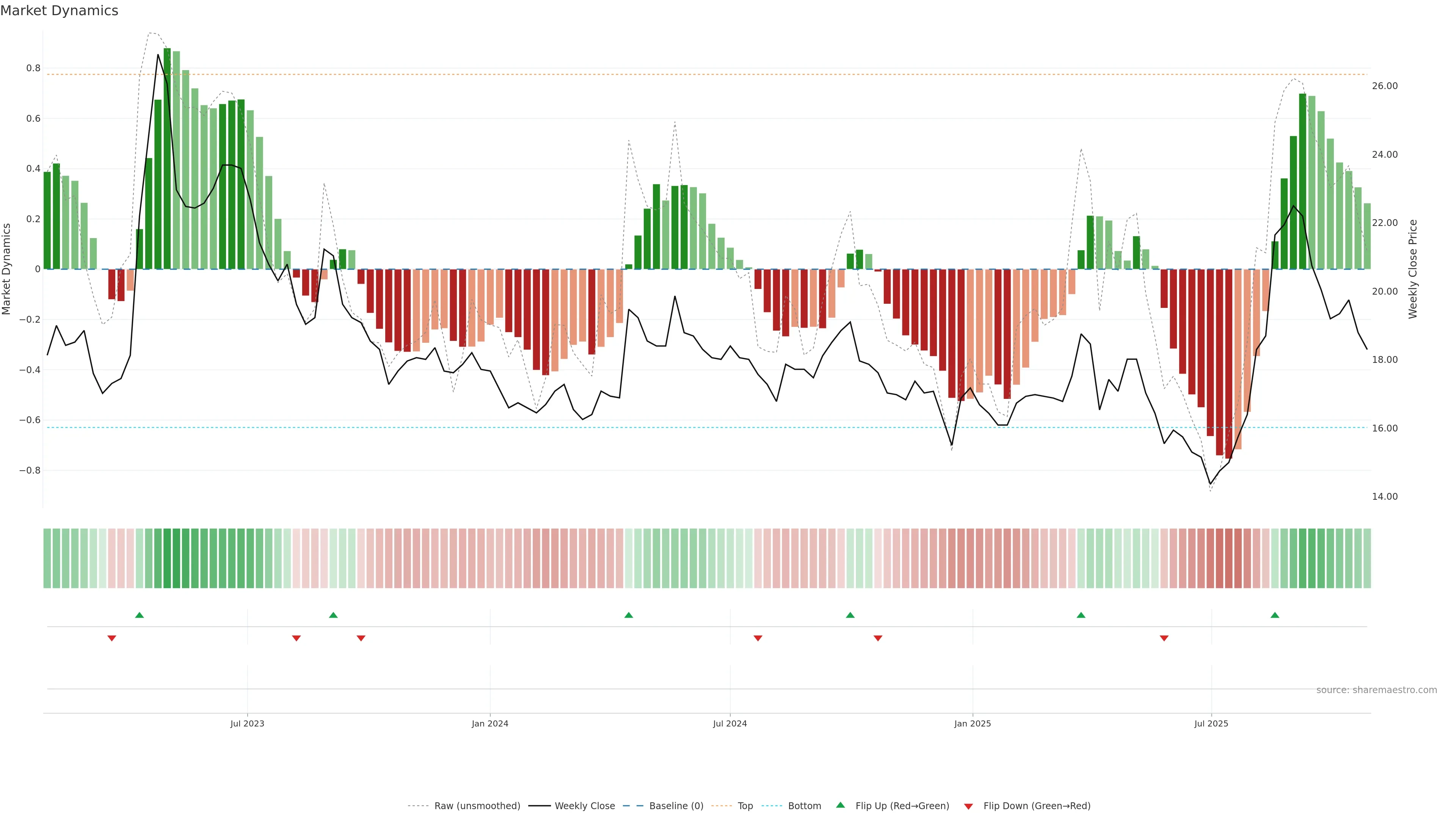Click the Jul 2024 axis label
The image size is (1456, 819).
730,723
